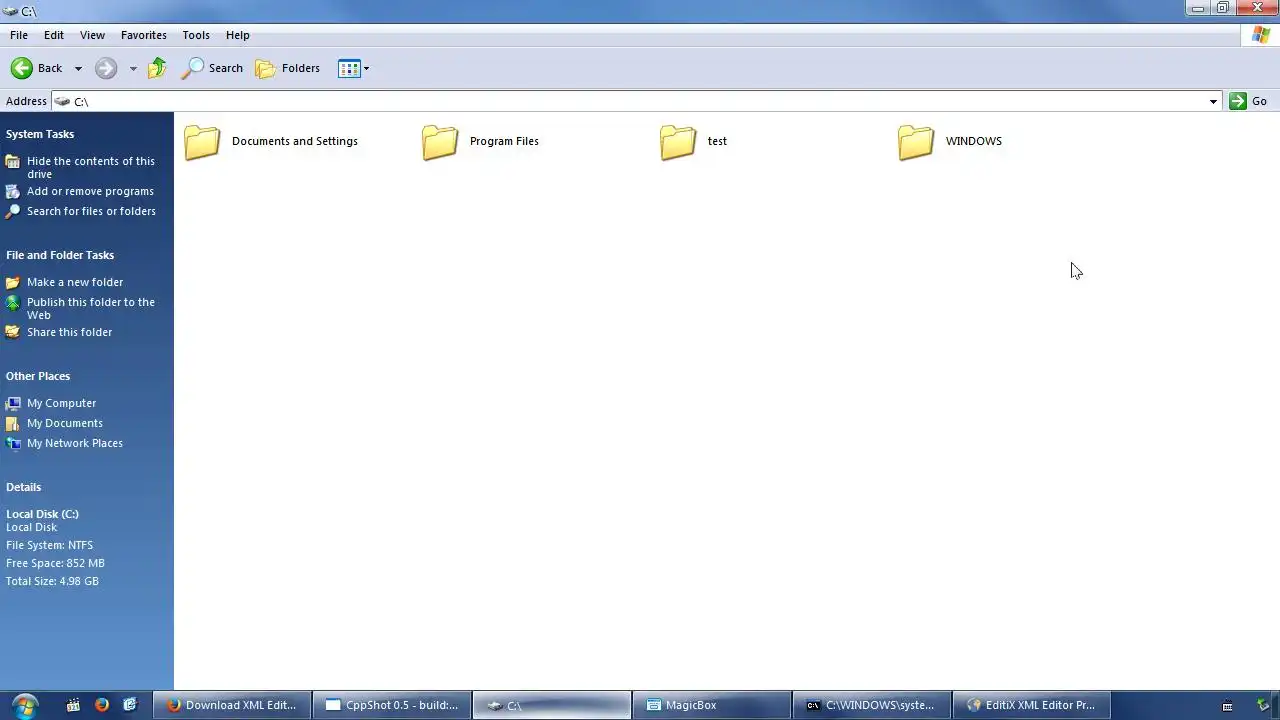1280x720 pixels.
Task: Click the Forward arrow icon
Action: point(106,68)
